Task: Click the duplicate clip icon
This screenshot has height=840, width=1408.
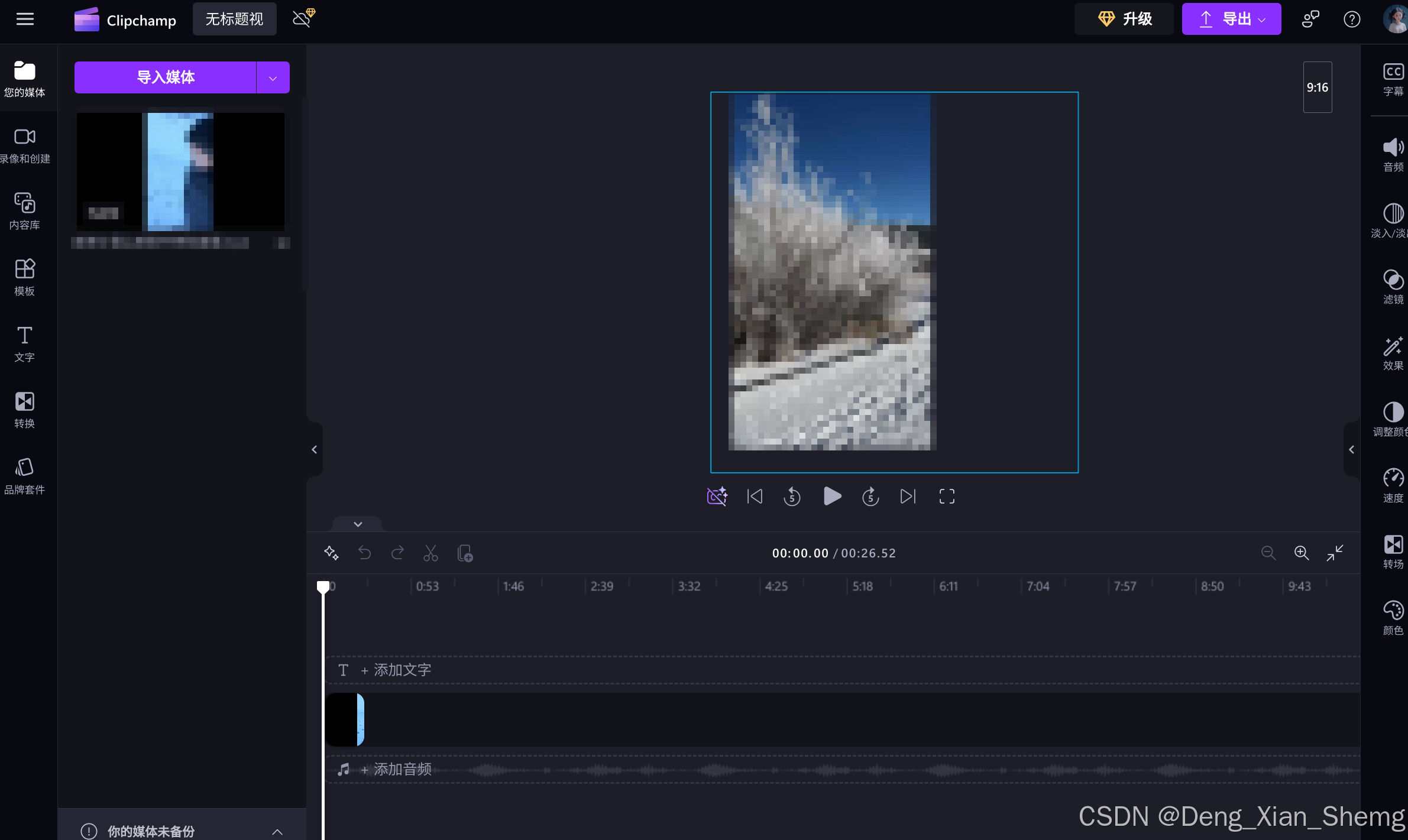Action: pyautogui.click(x=465, y=553)
